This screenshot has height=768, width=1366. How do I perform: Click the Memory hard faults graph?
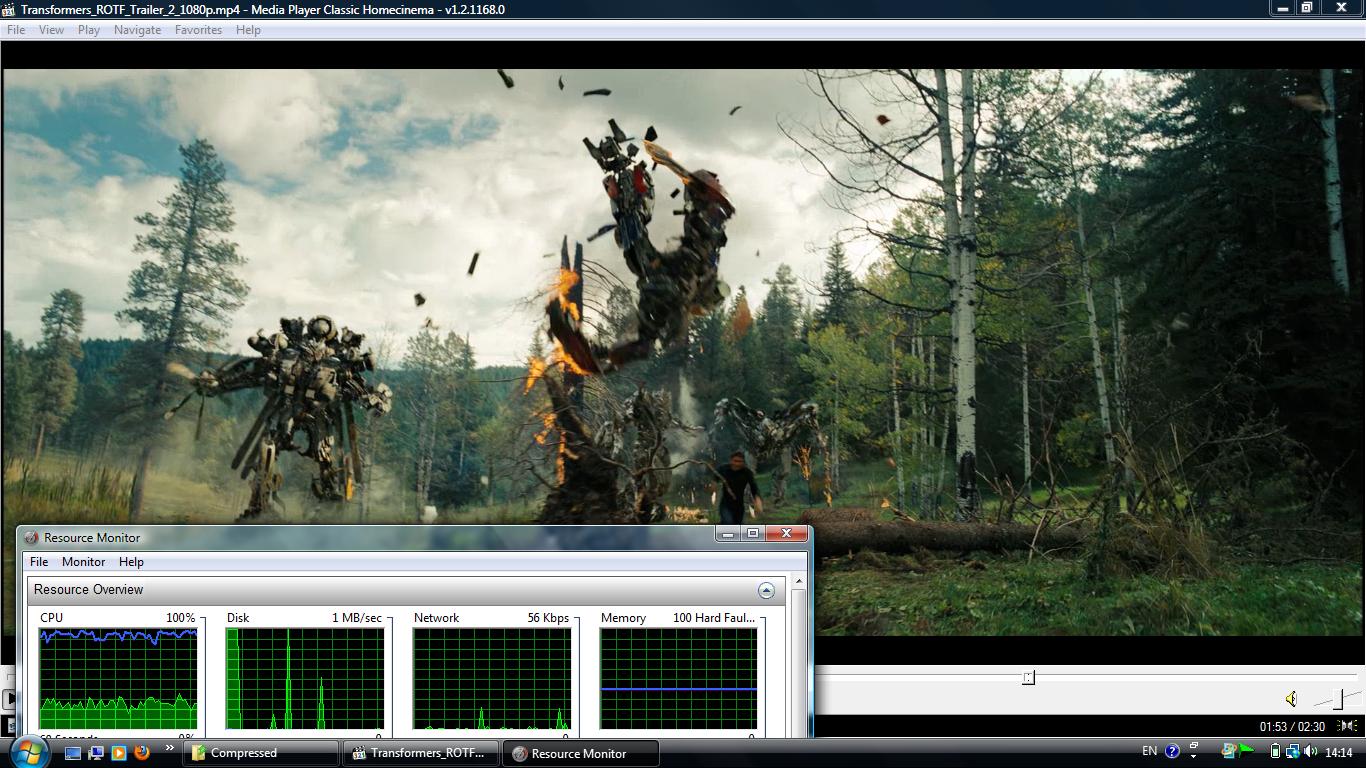(678, 679)
